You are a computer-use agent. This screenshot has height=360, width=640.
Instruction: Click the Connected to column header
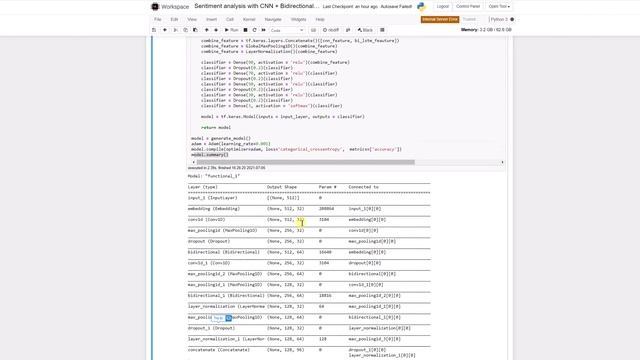pyautogui.click(x=364, y=187)
